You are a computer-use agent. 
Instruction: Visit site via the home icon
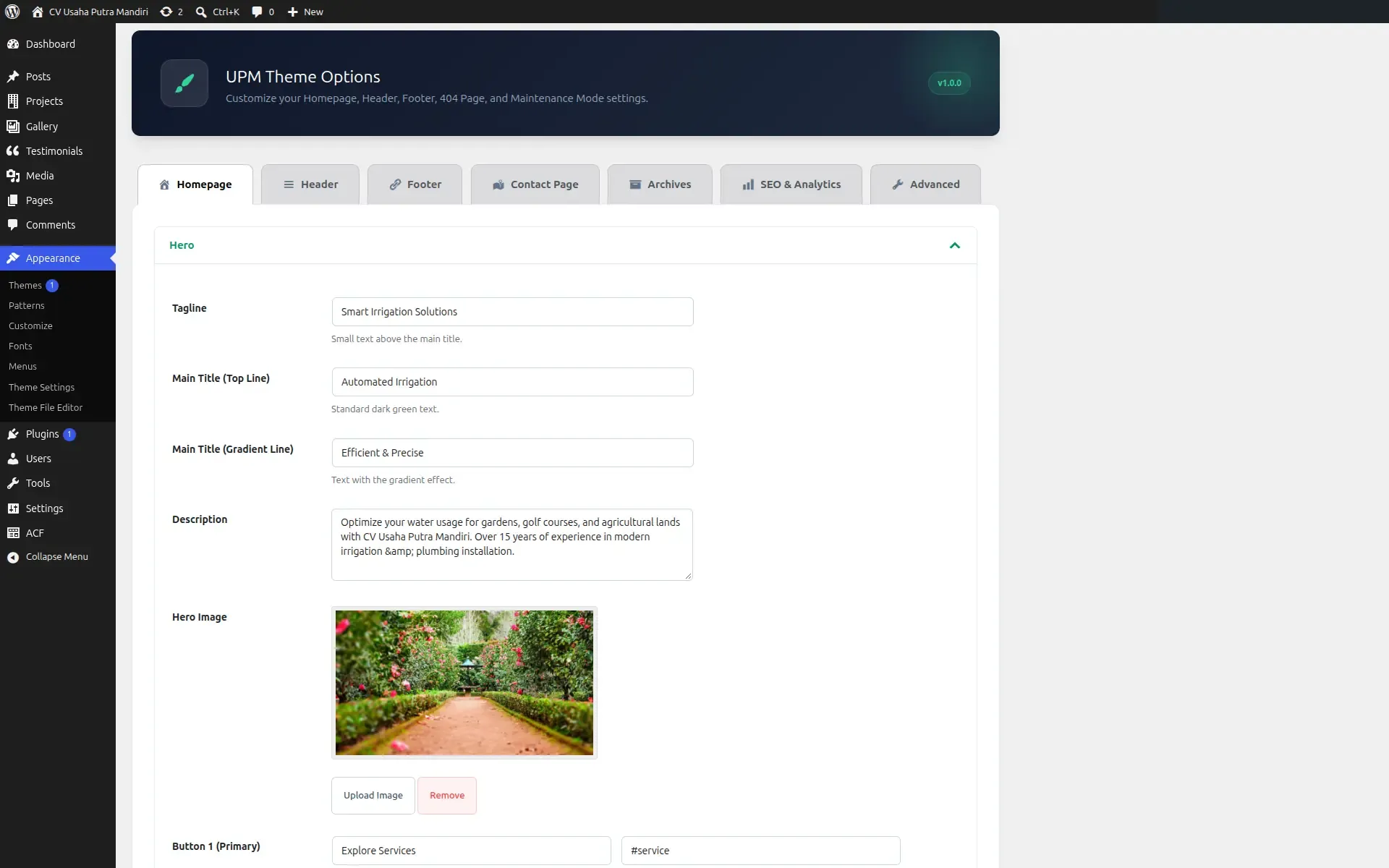pos(38,12)
